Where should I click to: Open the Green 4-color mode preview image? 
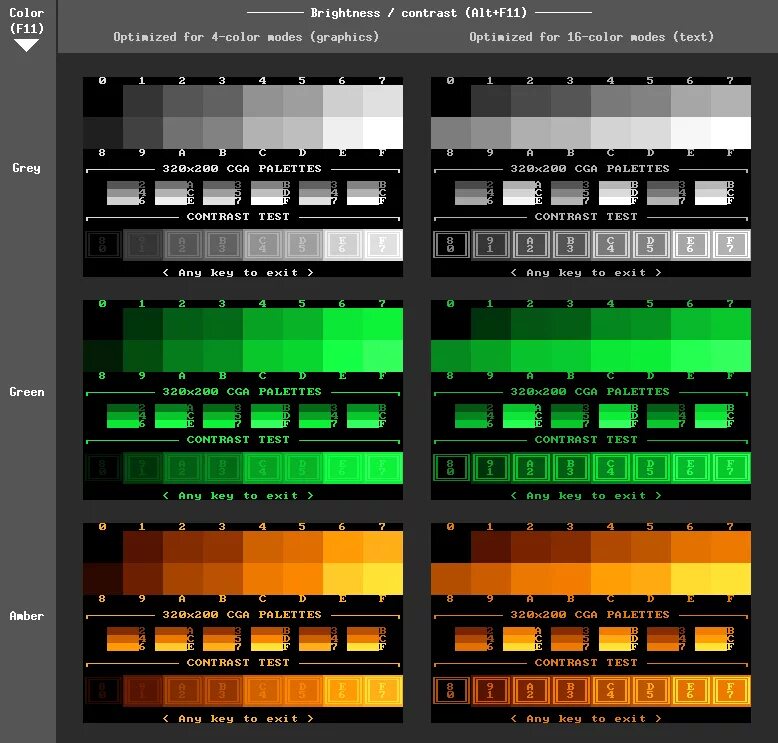(243, 400)
